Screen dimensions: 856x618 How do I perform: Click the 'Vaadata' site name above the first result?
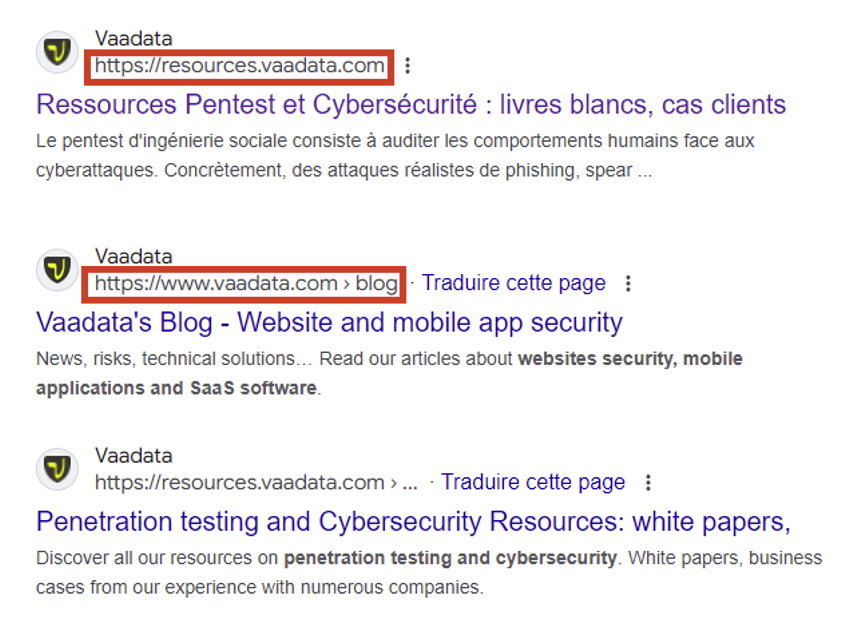point(134,39)
